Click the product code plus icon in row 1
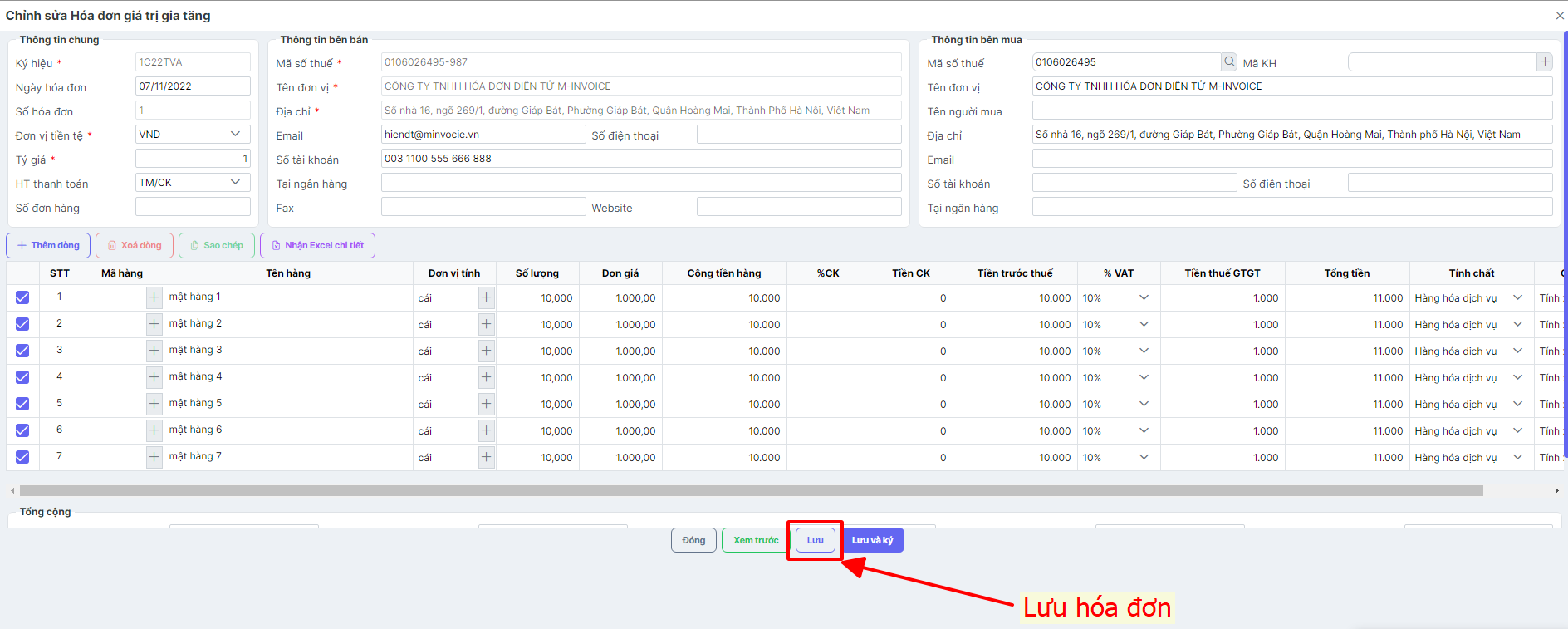 tap(154, 297)
